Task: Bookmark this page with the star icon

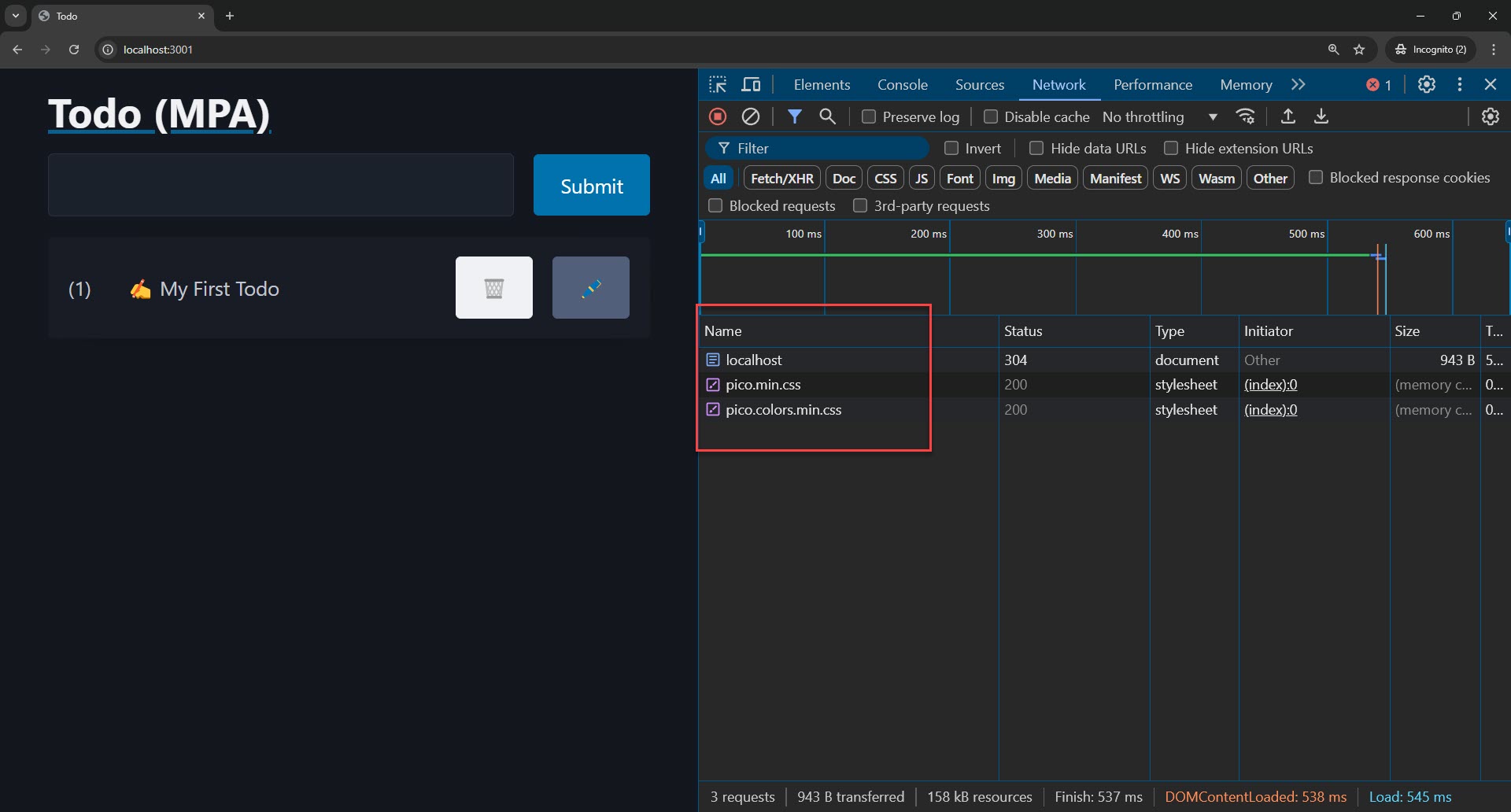Action: 1359,50
